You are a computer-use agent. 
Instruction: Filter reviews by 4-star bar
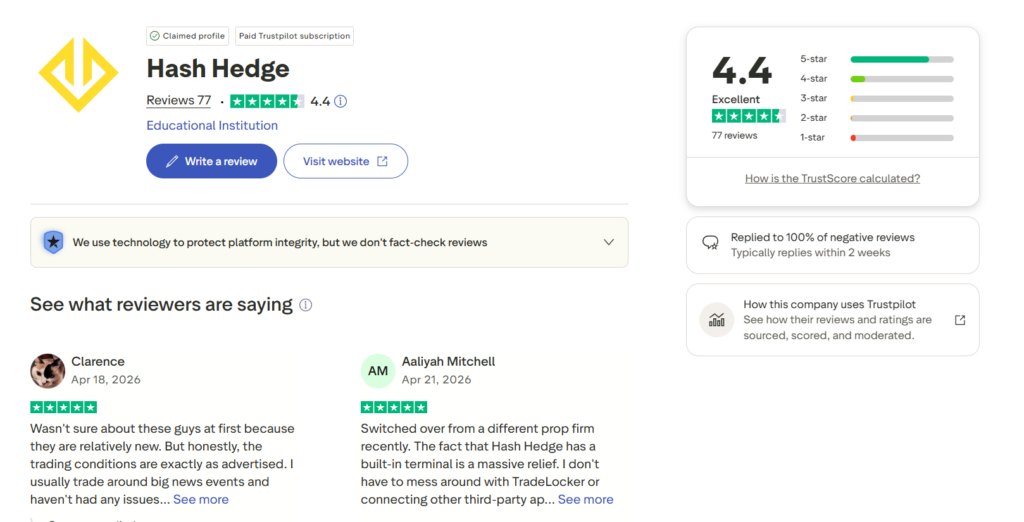coord(876,79)
